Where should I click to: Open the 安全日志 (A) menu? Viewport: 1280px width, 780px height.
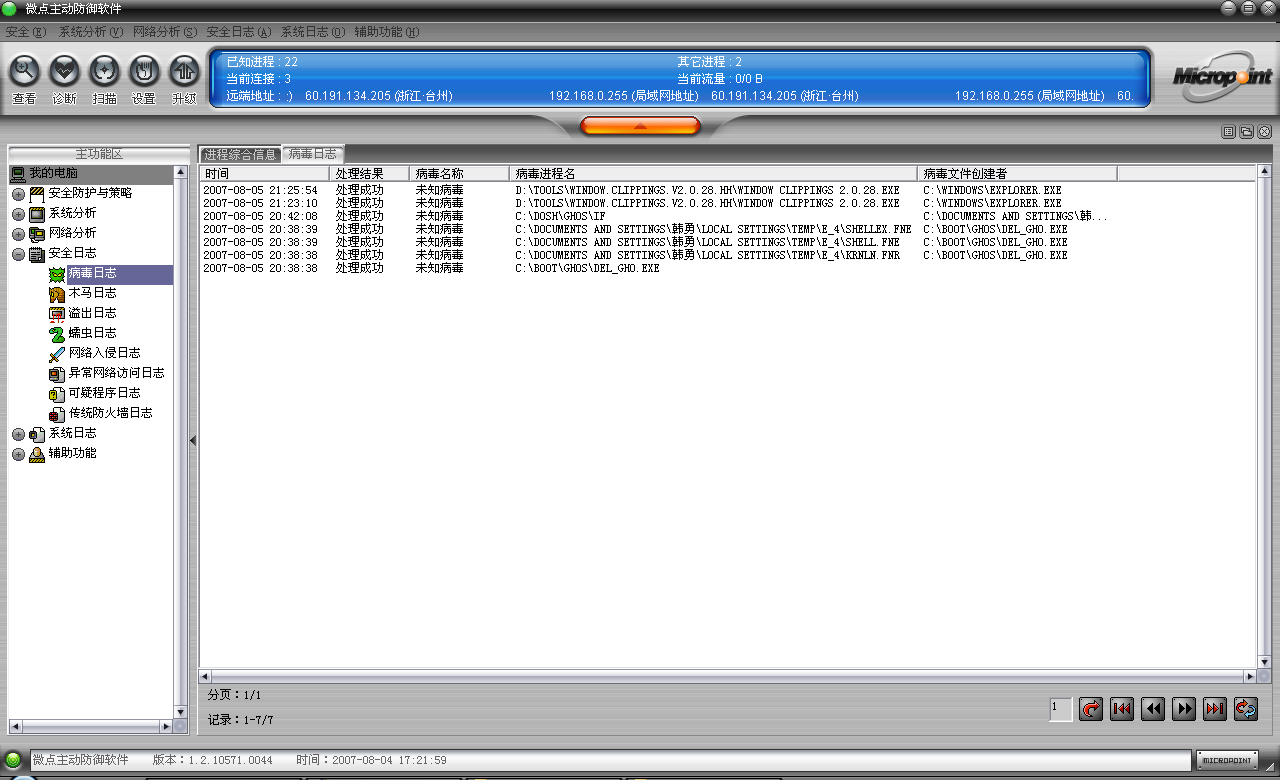[x=239, y=32]
